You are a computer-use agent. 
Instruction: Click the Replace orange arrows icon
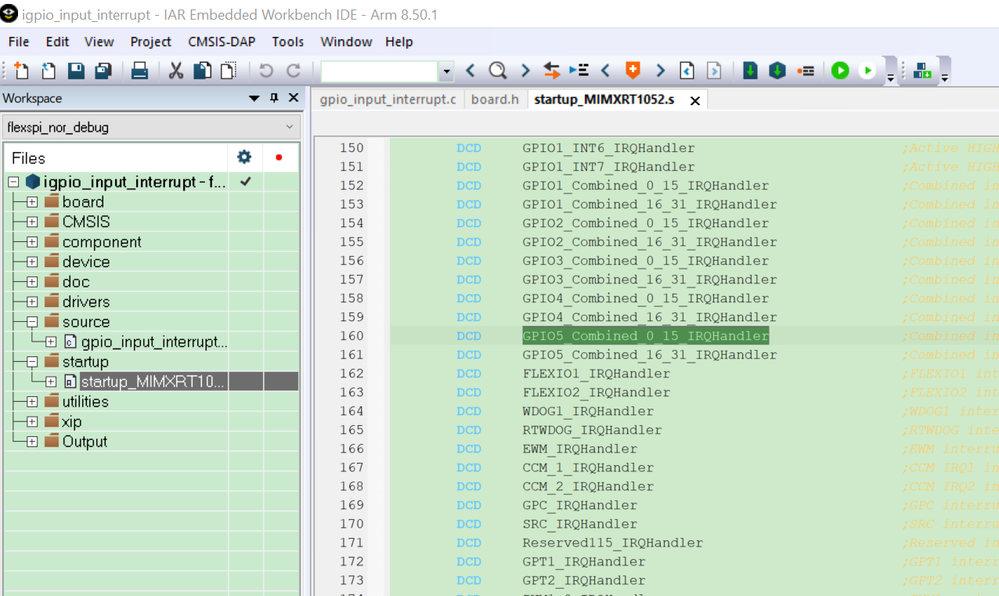coord(552,71)
